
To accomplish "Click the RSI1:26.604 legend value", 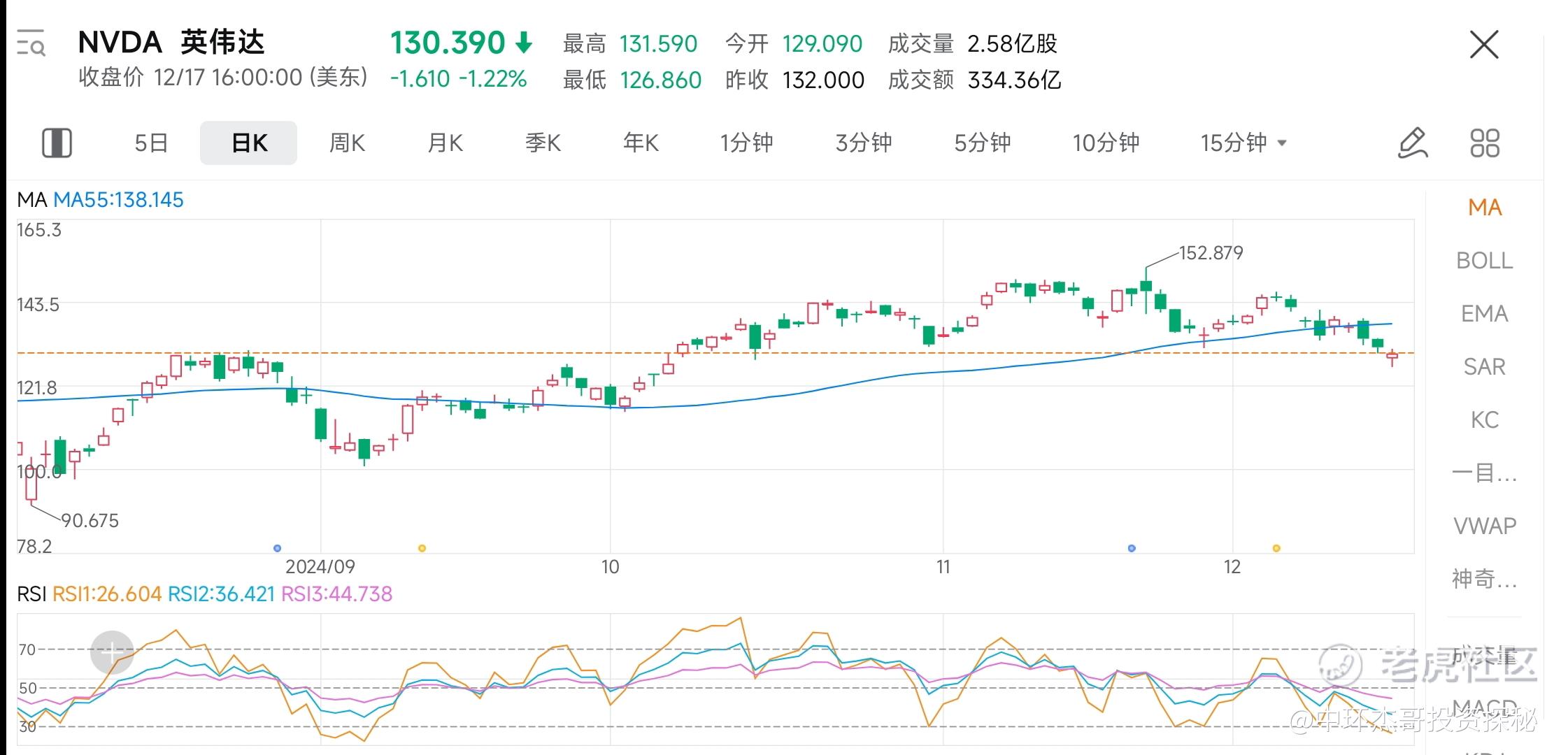I will 107,594.
